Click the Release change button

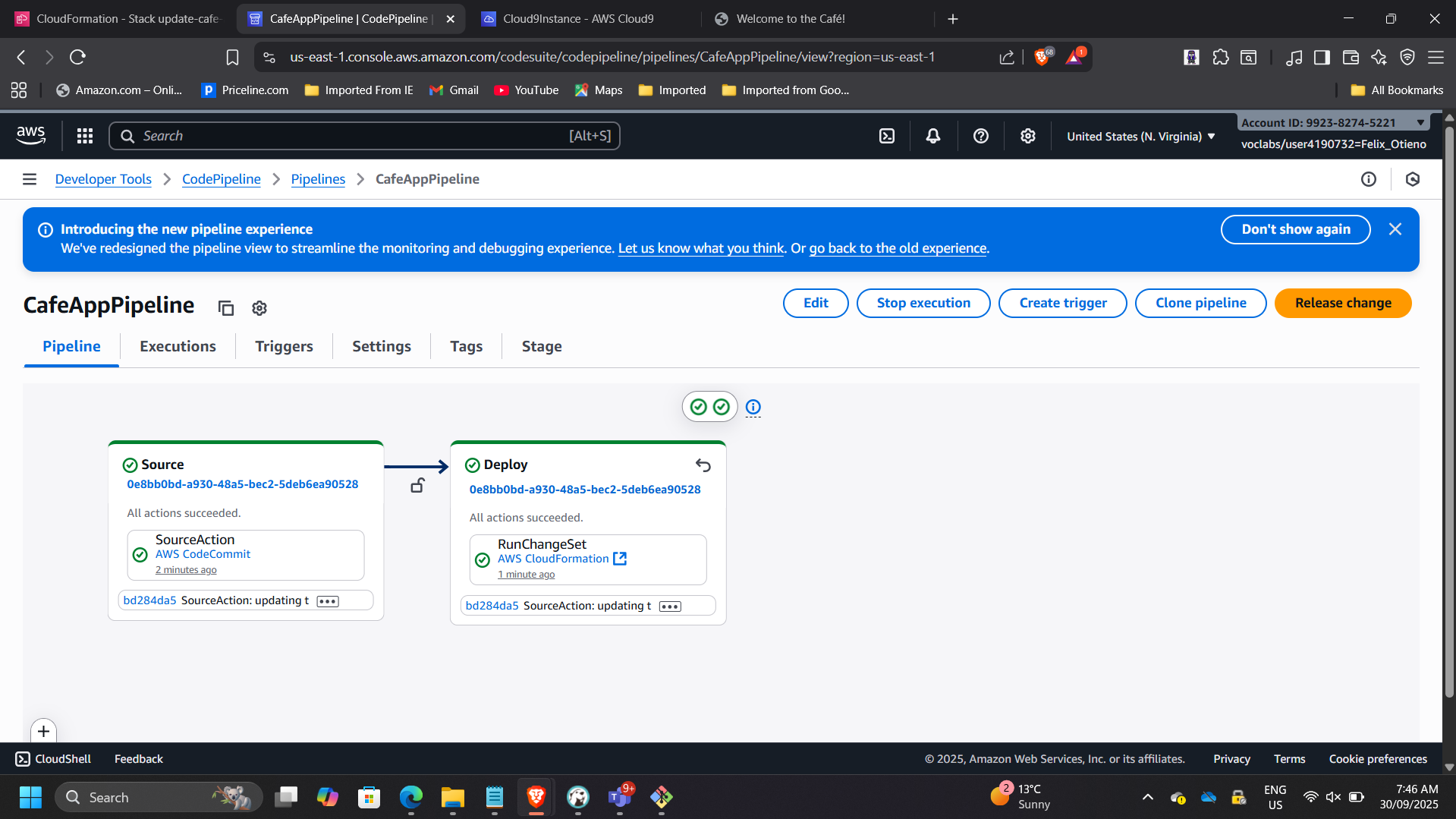(x=1342, y=303)
